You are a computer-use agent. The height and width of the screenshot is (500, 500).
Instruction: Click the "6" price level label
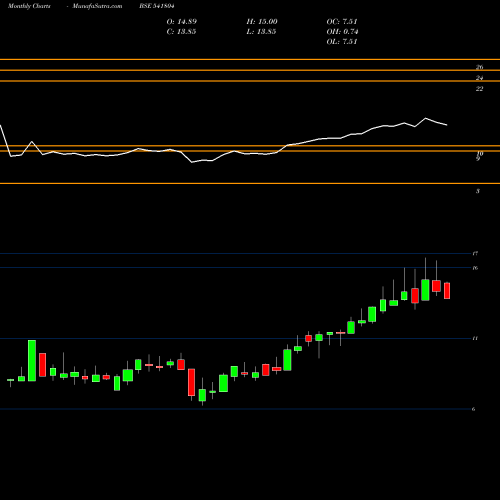(x=474, y=409)
